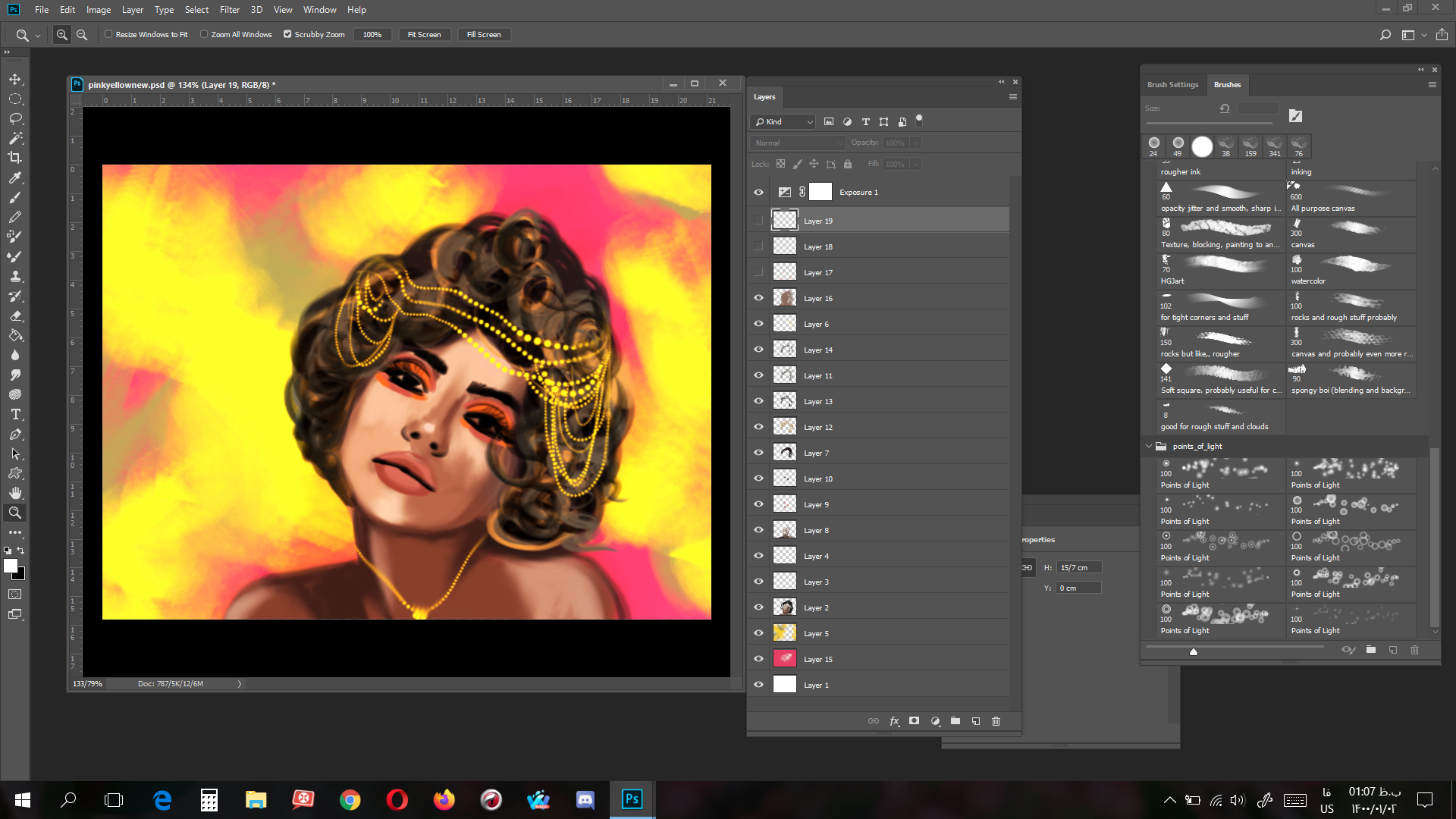
Task: Select the Lasso tool
Action: (15, 119)
